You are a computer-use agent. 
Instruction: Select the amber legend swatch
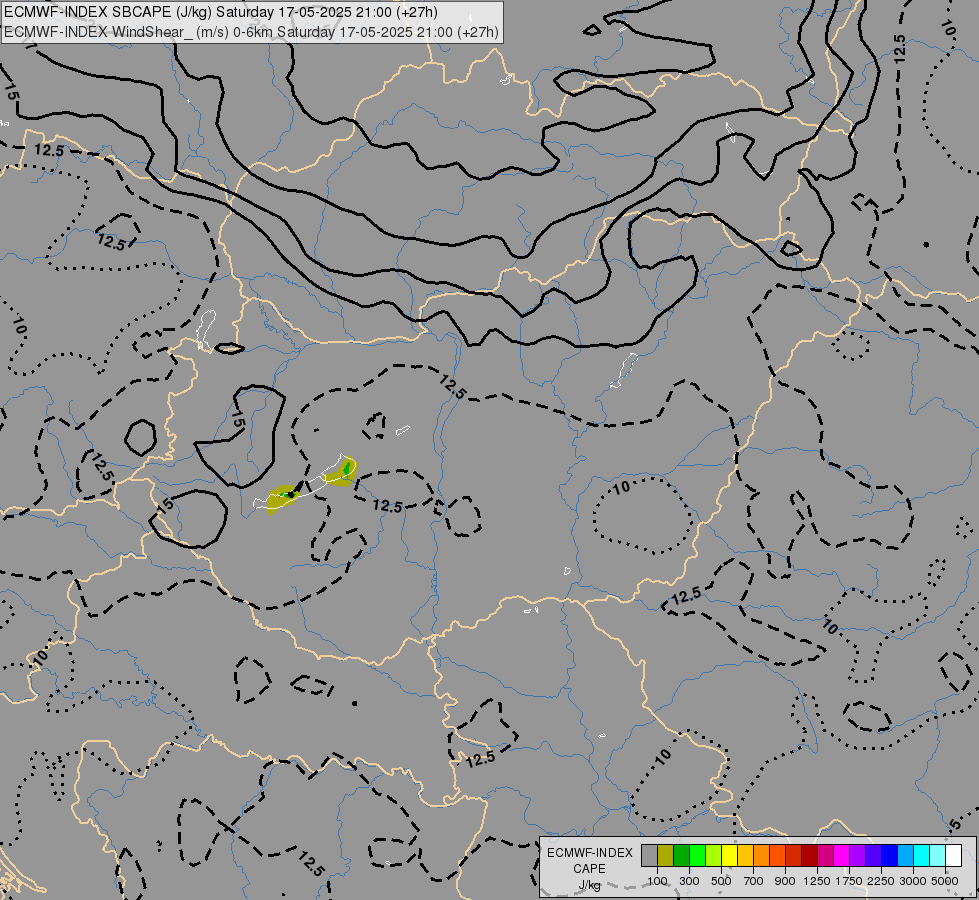coord(745,856)
